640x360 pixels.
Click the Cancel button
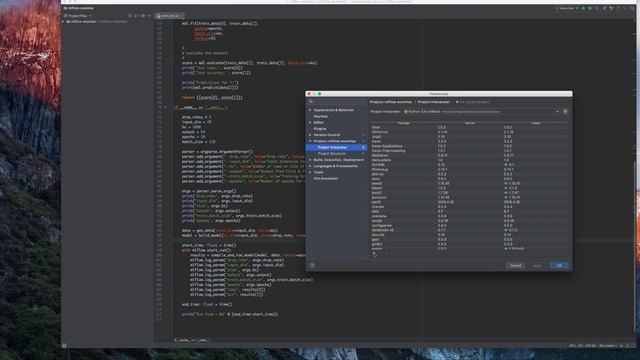coord(516,265)
